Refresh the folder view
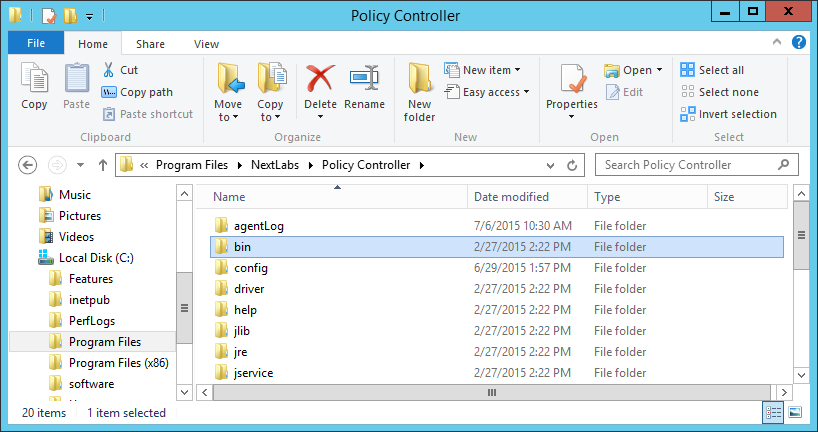Image resolution: width=818 pixels, height=432 pixels. pos(572,166)
